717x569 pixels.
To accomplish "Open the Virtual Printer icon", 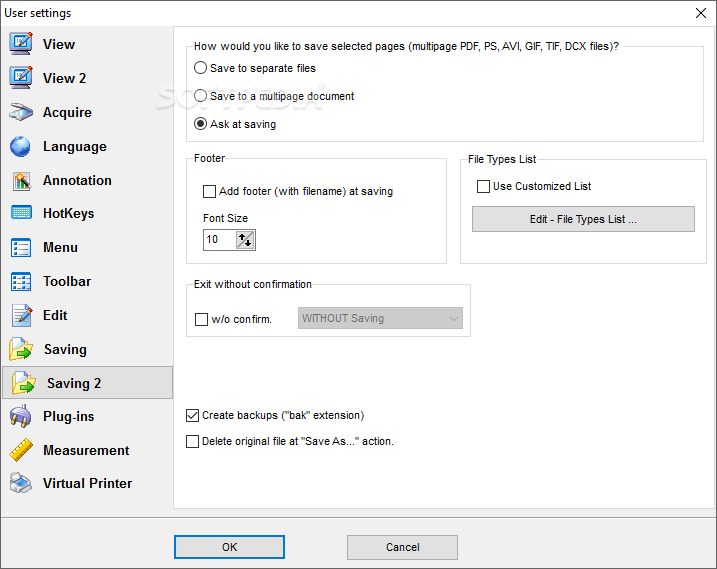I will click(21, 483).
